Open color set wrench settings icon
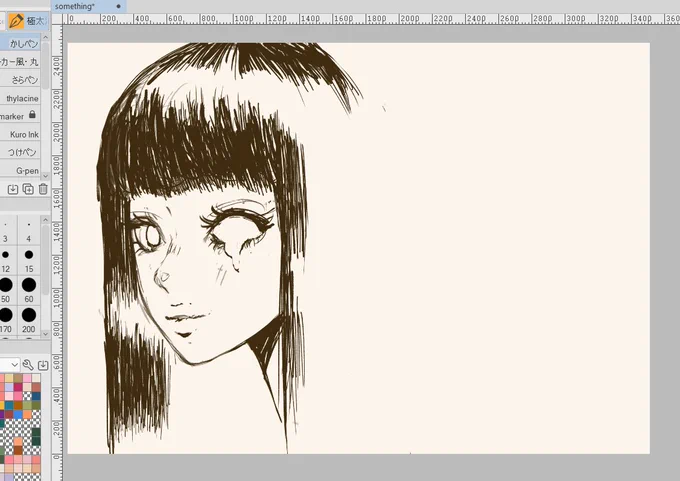 (28, 365)
